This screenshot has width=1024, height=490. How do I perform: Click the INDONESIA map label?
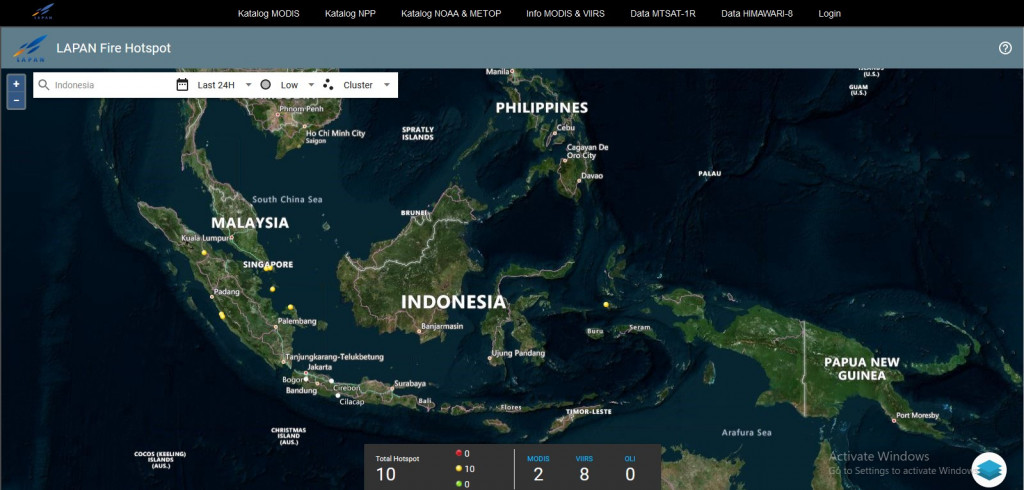click(x=453, y=302)
